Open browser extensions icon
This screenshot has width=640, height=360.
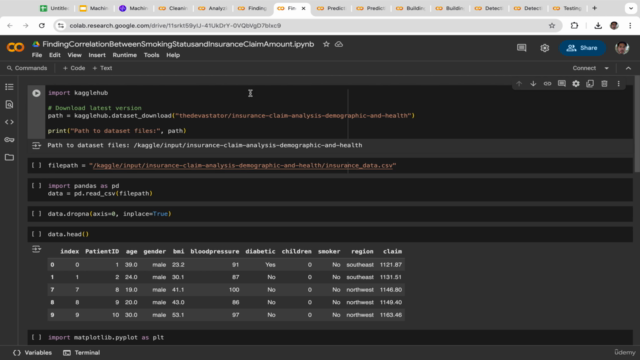(x=574, y=25)
